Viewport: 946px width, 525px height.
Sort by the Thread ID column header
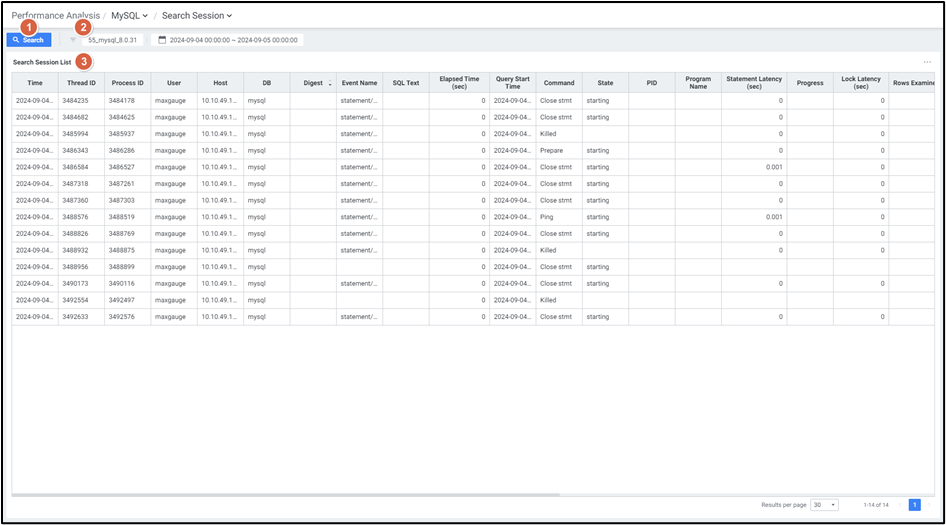[x=81, y=83]
